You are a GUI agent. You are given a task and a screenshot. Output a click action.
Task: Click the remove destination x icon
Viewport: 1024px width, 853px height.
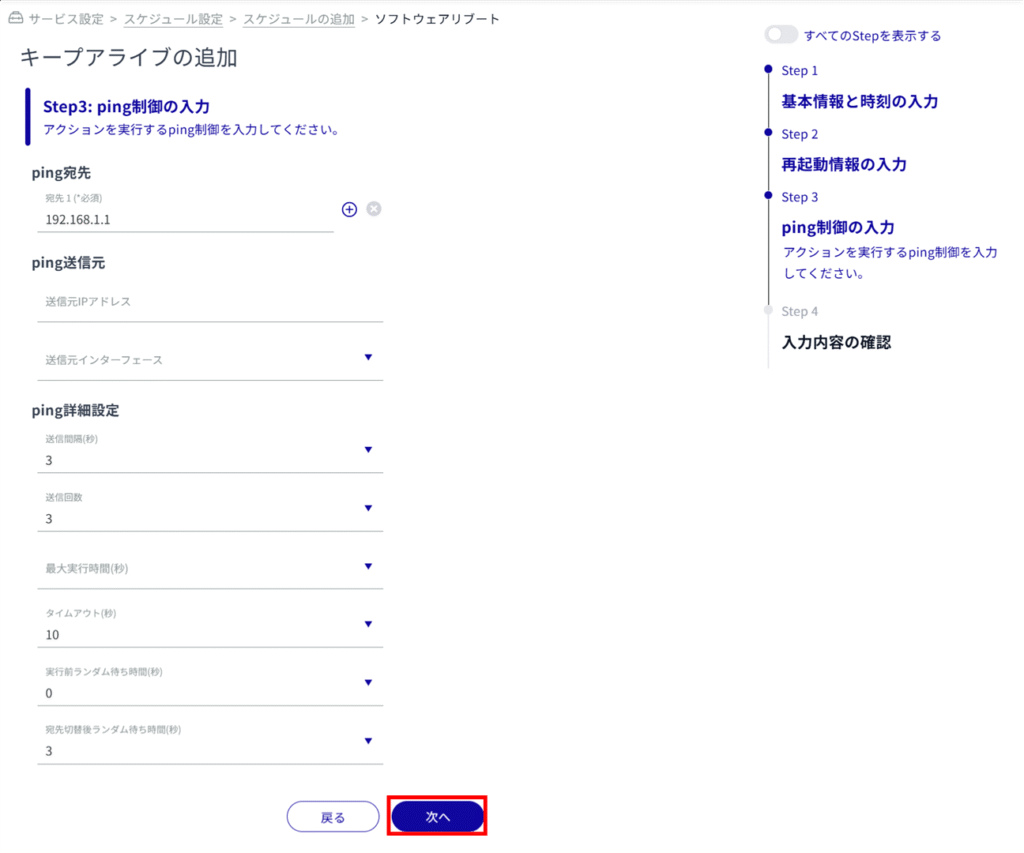(374, 209)
